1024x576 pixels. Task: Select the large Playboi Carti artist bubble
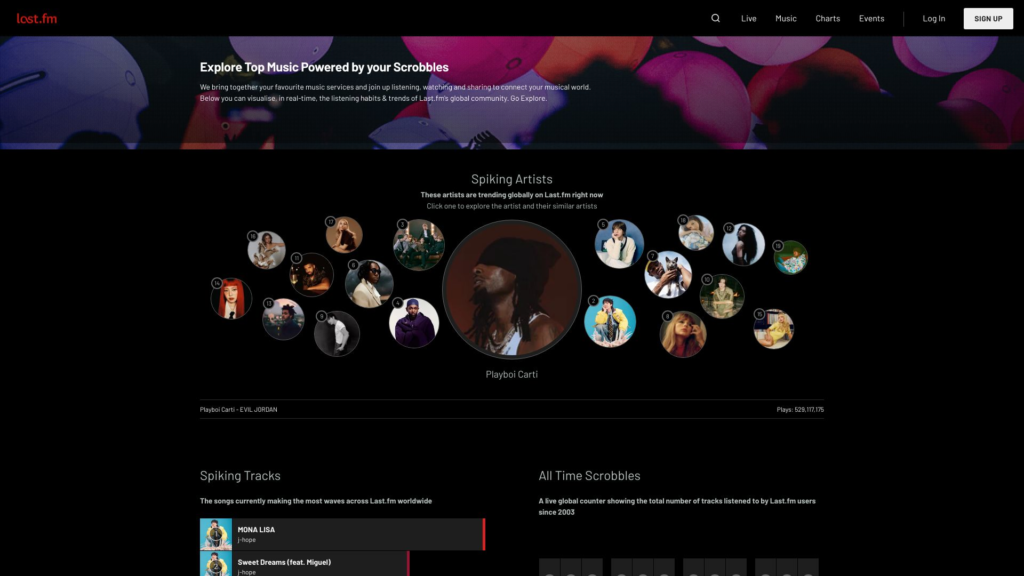511,289
